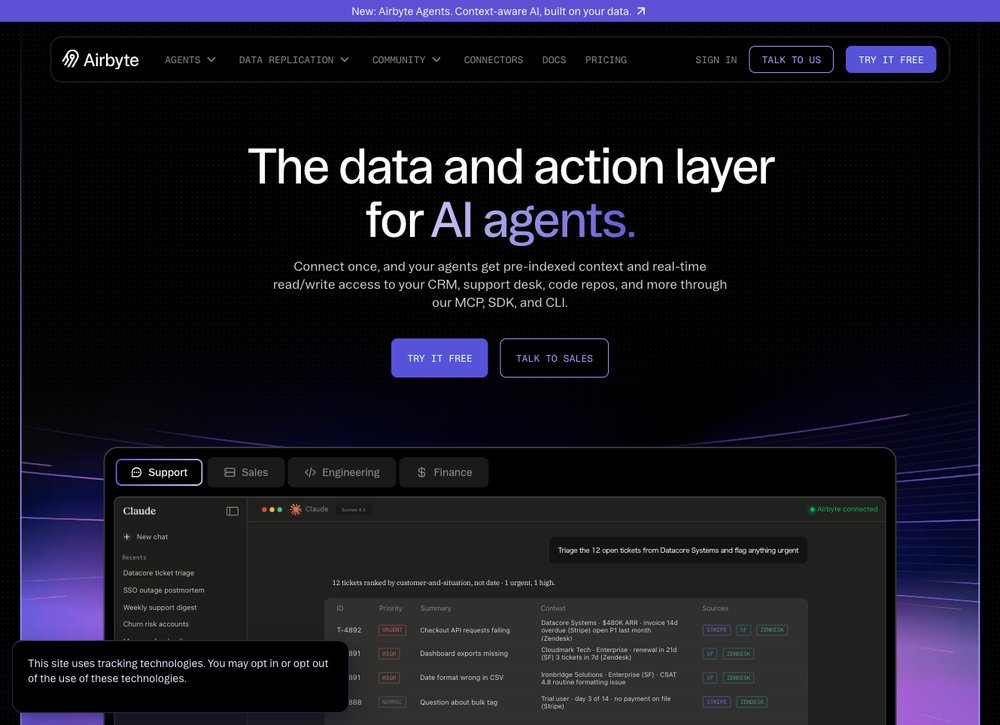Expand the Agents menu chevron

point(212,59)
